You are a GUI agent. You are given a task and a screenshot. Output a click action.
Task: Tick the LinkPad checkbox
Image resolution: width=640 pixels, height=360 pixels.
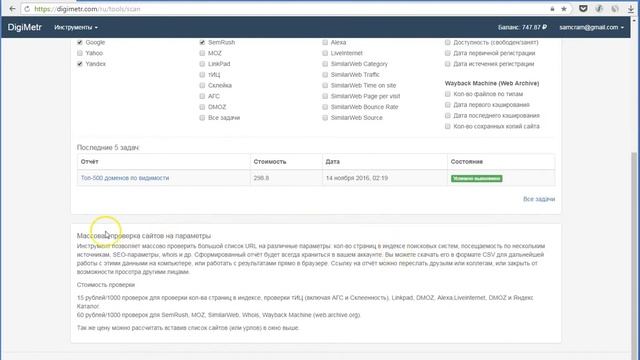tap(202, 64)
